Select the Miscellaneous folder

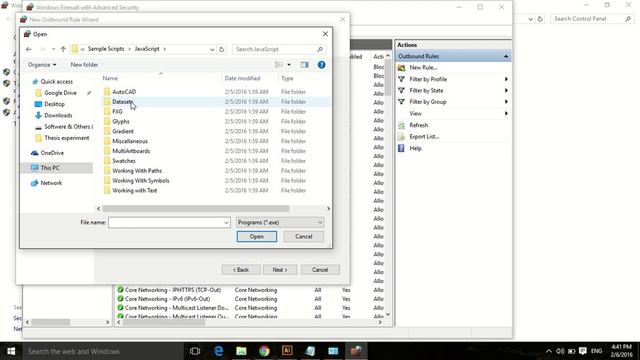pyautogui.click(x=130, y=141)
